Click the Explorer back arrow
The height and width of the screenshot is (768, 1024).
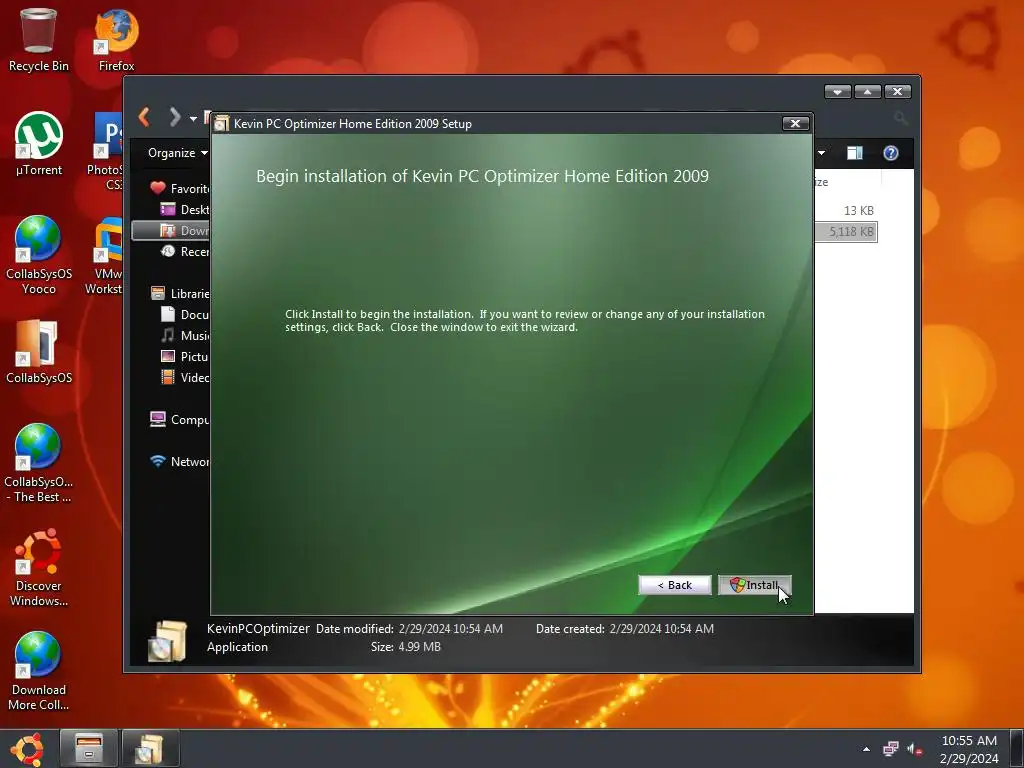point(145,118)
